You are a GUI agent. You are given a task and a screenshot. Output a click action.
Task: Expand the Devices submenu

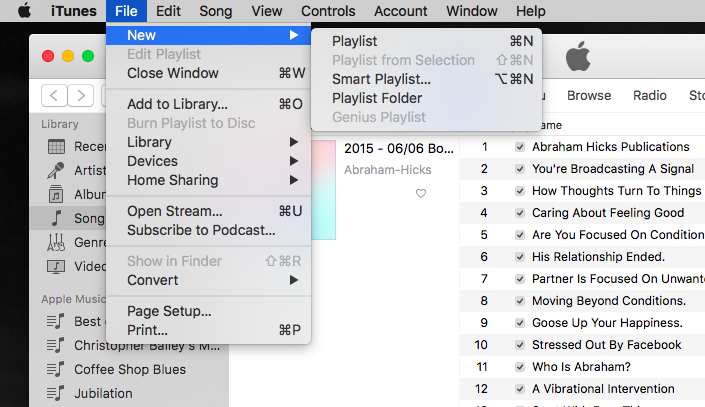point(294,161)
